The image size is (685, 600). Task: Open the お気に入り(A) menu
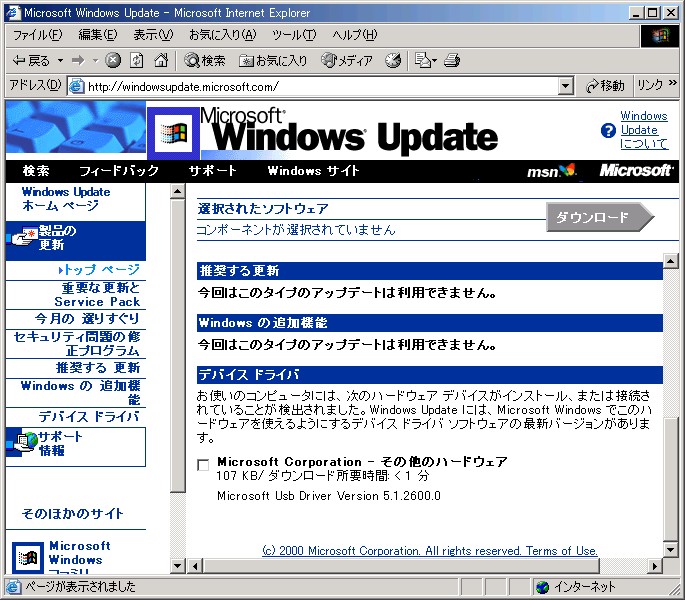pos(222,35)
